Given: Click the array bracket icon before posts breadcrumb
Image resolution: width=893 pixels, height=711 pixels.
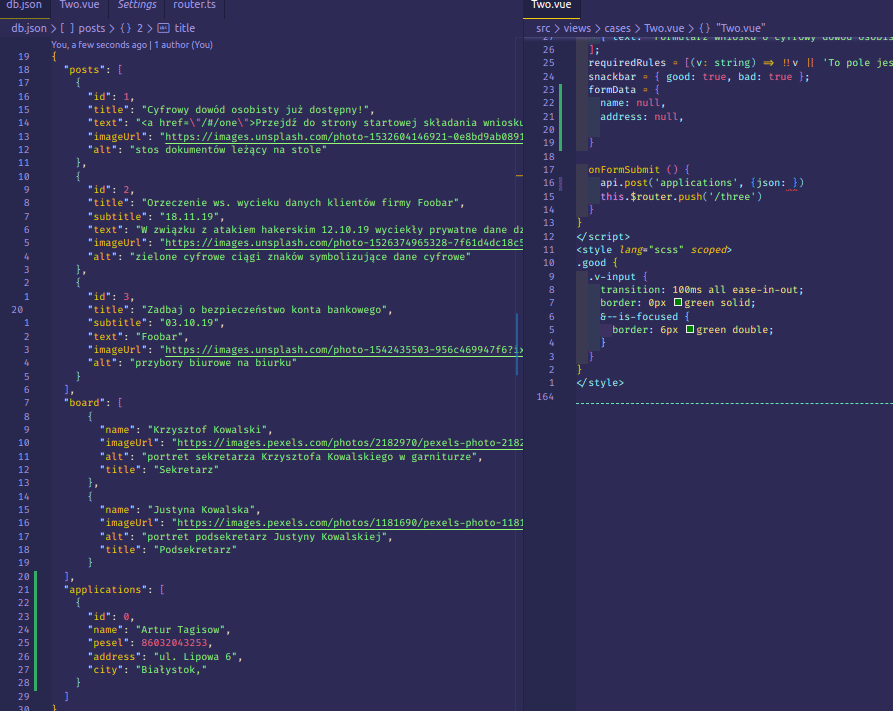Looking at the screenshot, I should tap(67, 28).
